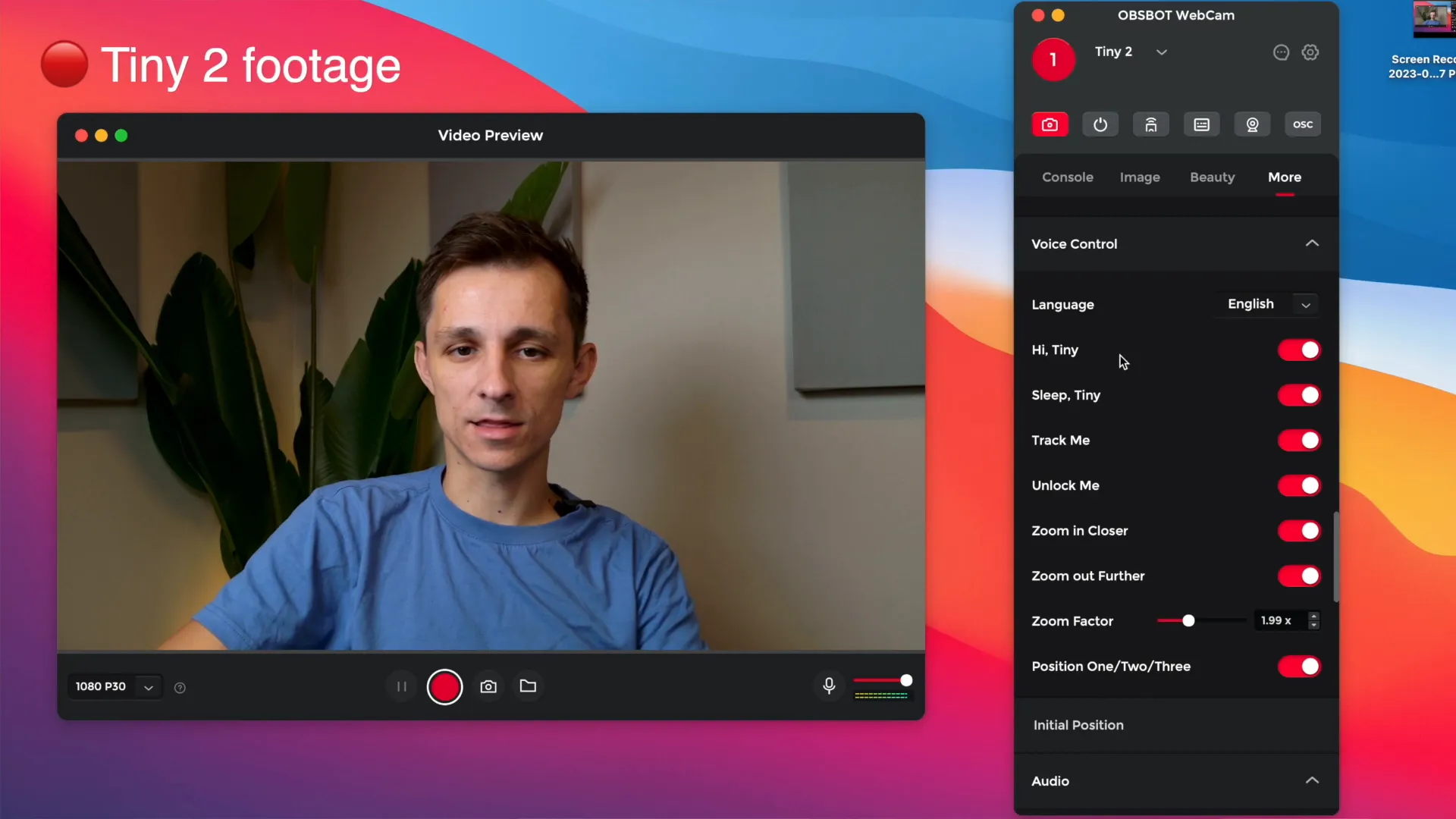
Task: Turn off Track Me voice command
Action: point(1299,441)
